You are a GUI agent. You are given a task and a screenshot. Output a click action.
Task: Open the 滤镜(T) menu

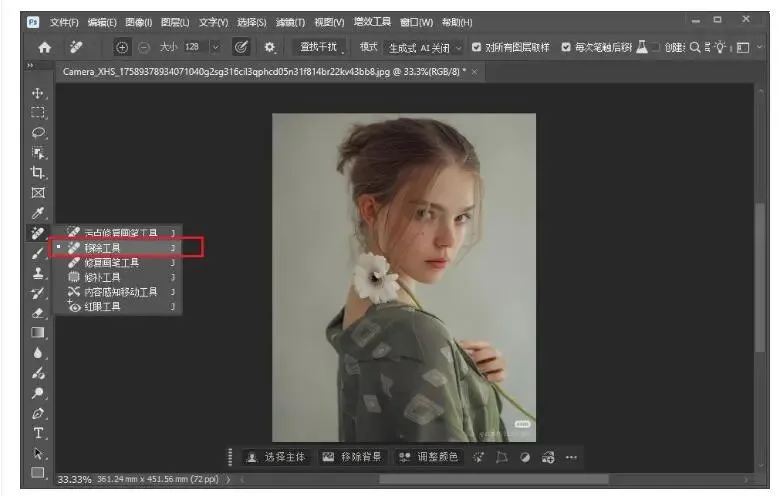(290, 22)
